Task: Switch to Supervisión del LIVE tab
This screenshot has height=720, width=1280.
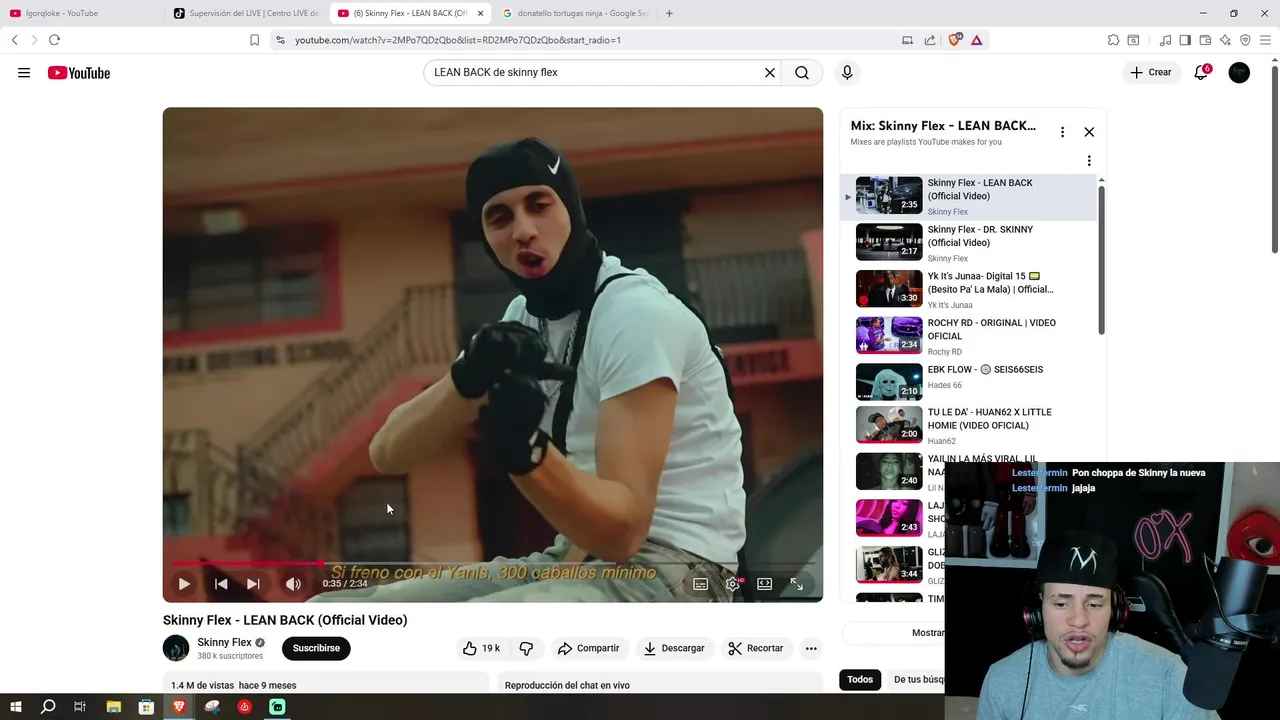Action: 246,13
